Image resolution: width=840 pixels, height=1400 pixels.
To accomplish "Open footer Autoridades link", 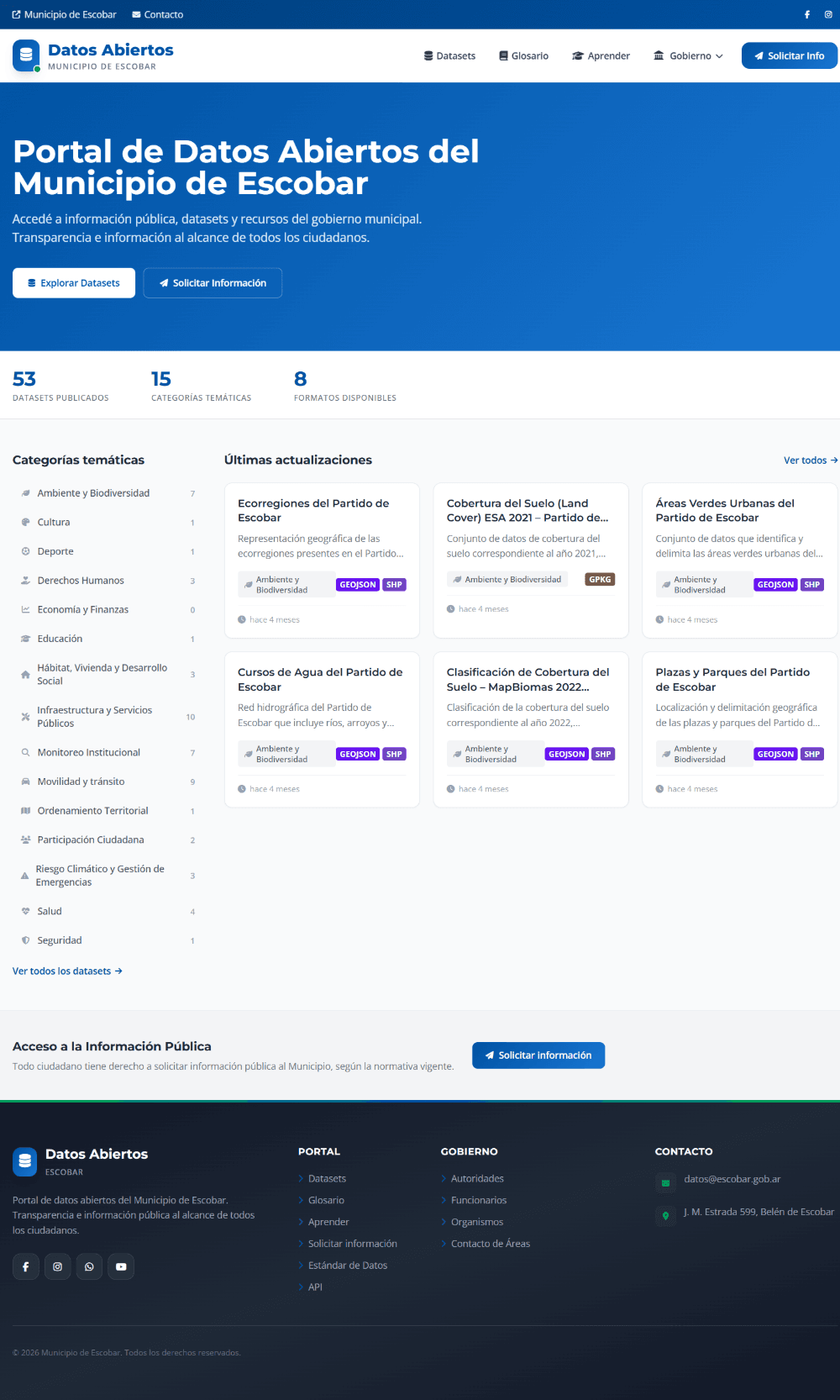I will pyautogui.click(x=477, y=1179).
